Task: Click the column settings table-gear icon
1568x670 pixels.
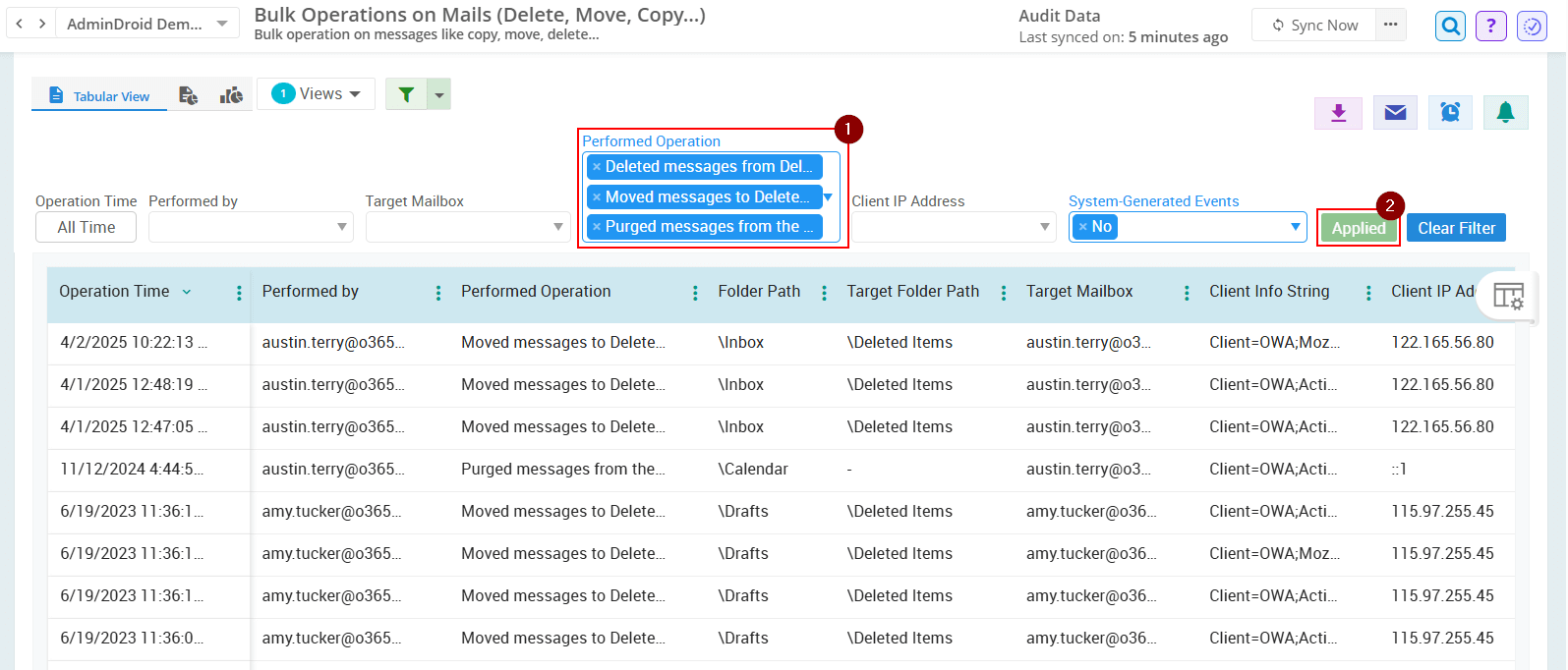Action: [x=1508, y=295]
